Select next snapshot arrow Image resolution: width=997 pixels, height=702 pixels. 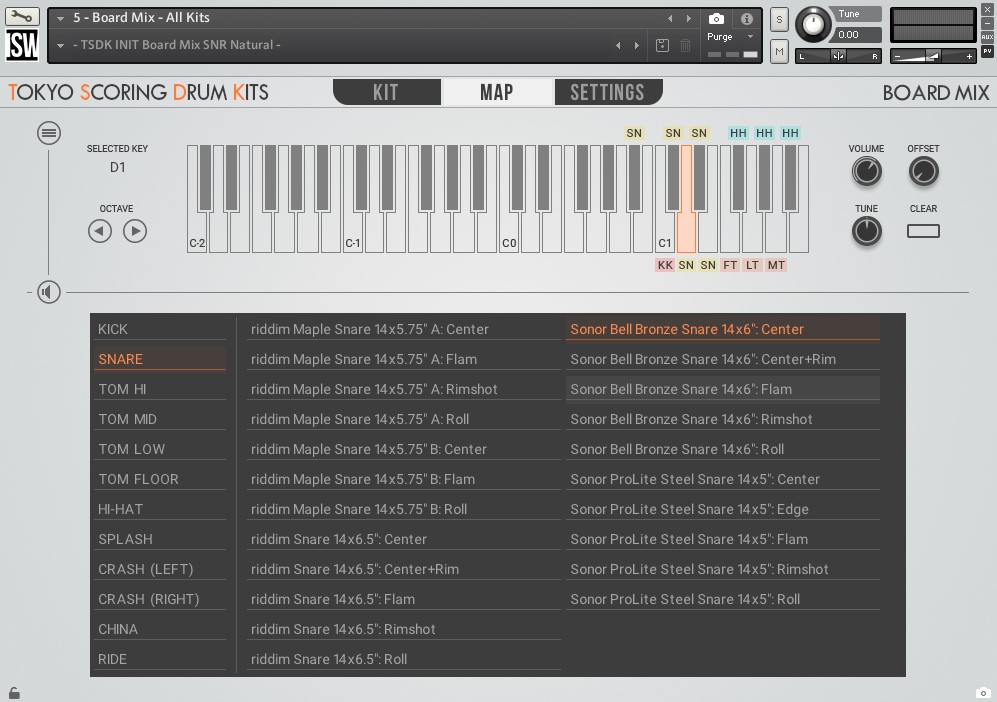click(x=636, y=45)
